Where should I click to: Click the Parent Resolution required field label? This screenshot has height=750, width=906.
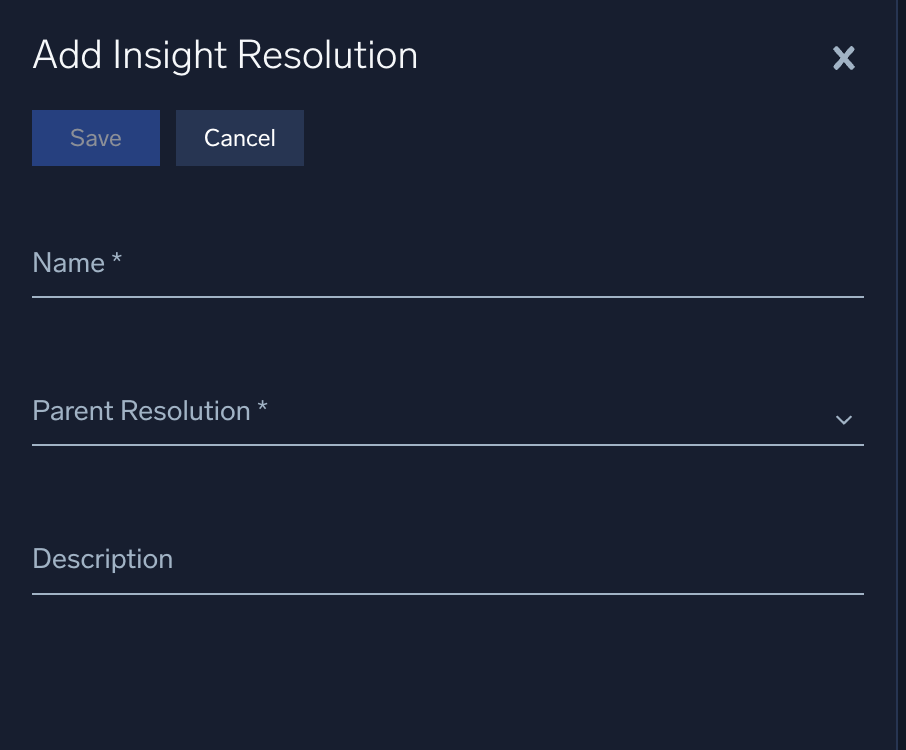[x=147, y=410]
